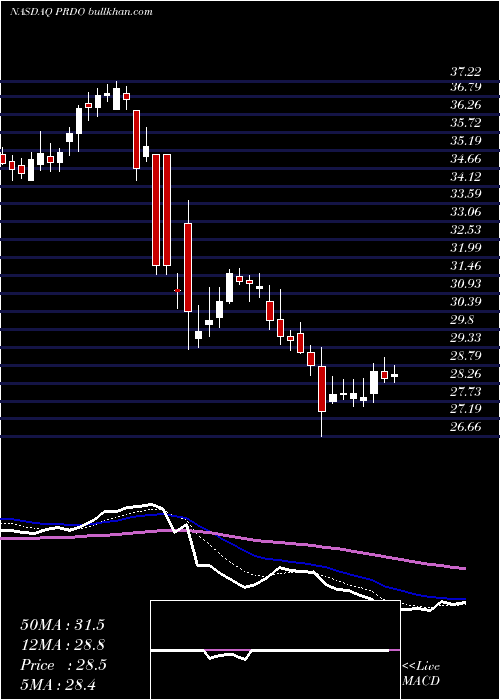Image resolution: width=500 pixels, height=700 pixels.
Task: Click the 29.8 price axis label
Action: (x=462, y=320)
